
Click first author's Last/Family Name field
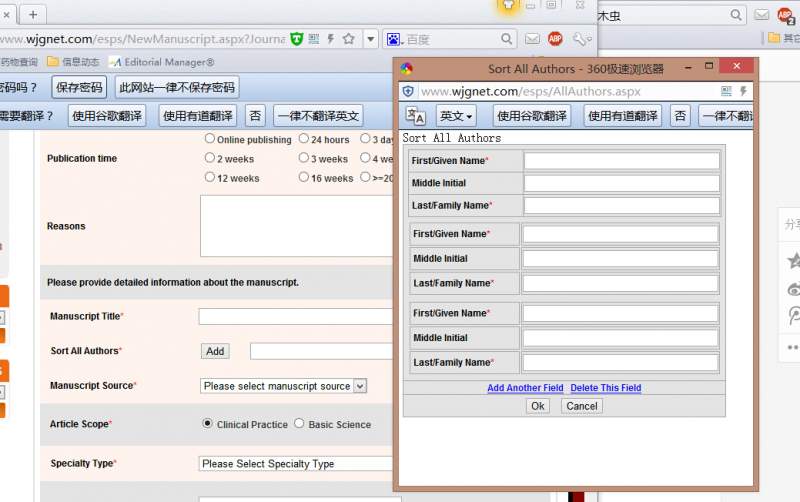(x=621, y=206)
